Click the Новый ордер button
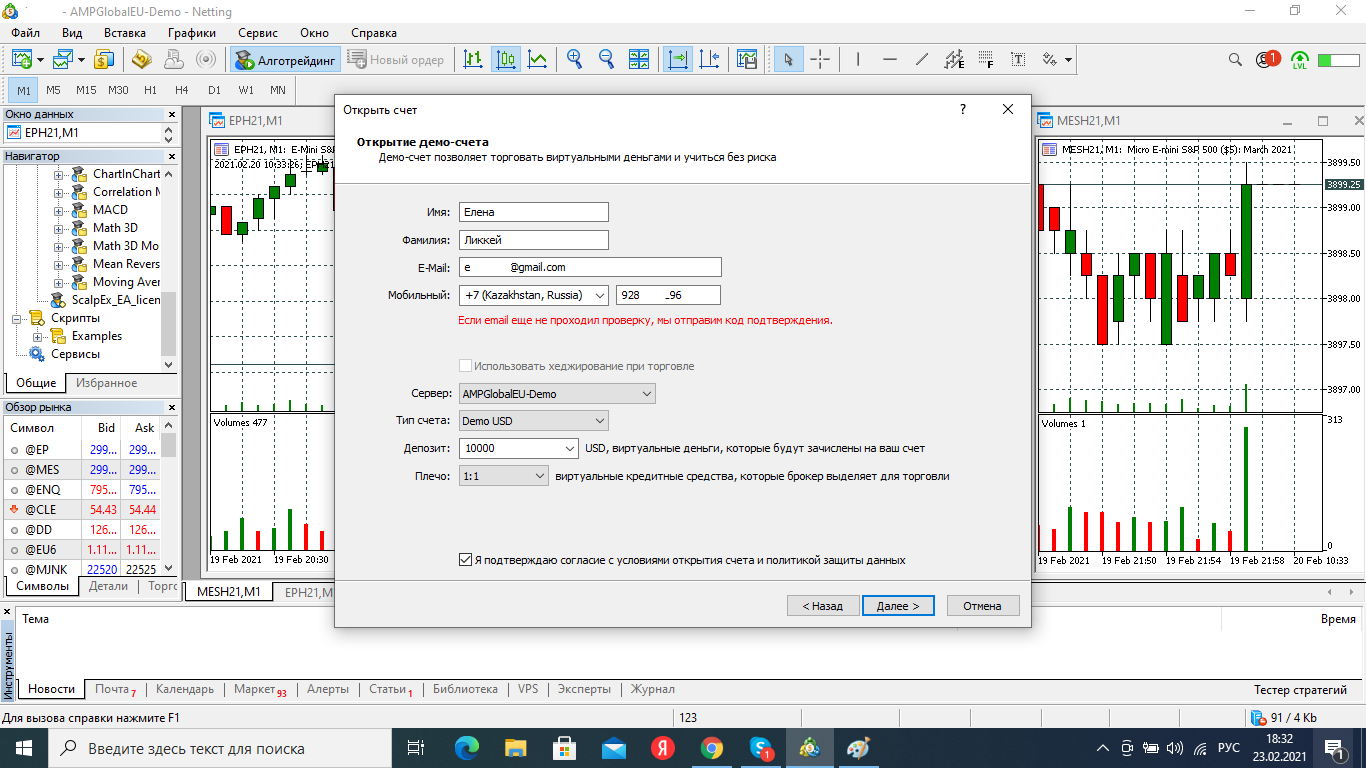 pyautogui.click(x=396, y=60)
